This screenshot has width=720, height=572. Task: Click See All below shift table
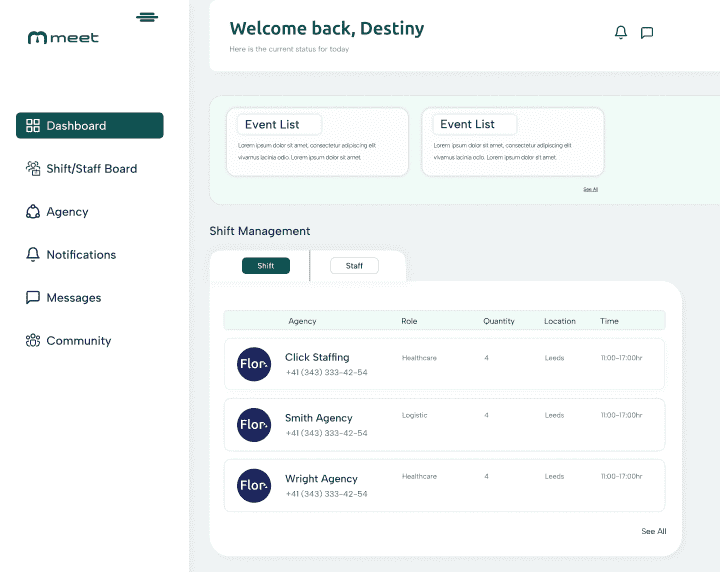tap(653, 532)
